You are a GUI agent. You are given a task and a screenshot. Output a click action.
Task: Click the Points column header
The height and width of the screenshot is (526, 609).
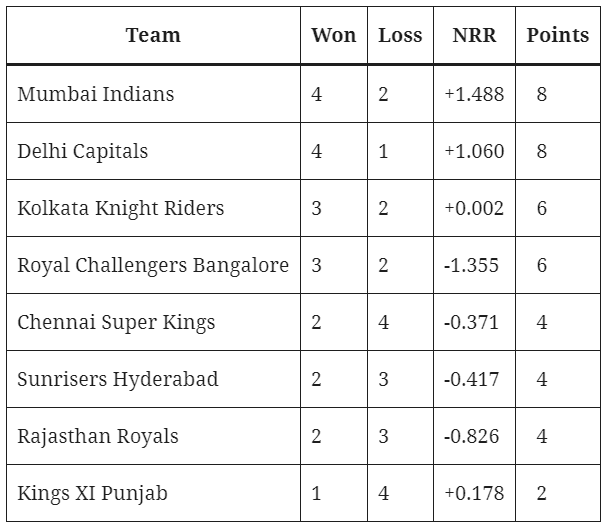pyautogui.click(x=558, y=35)
